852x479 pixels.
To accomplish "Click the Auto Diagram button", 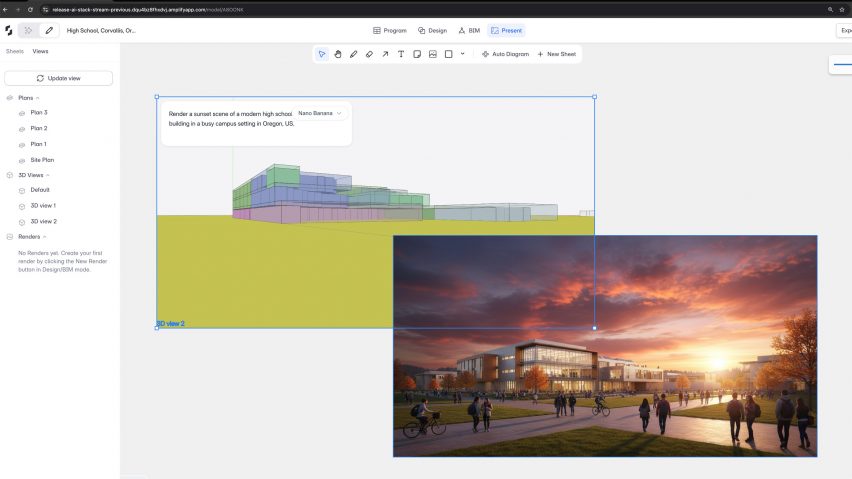I will pos(505,54).
